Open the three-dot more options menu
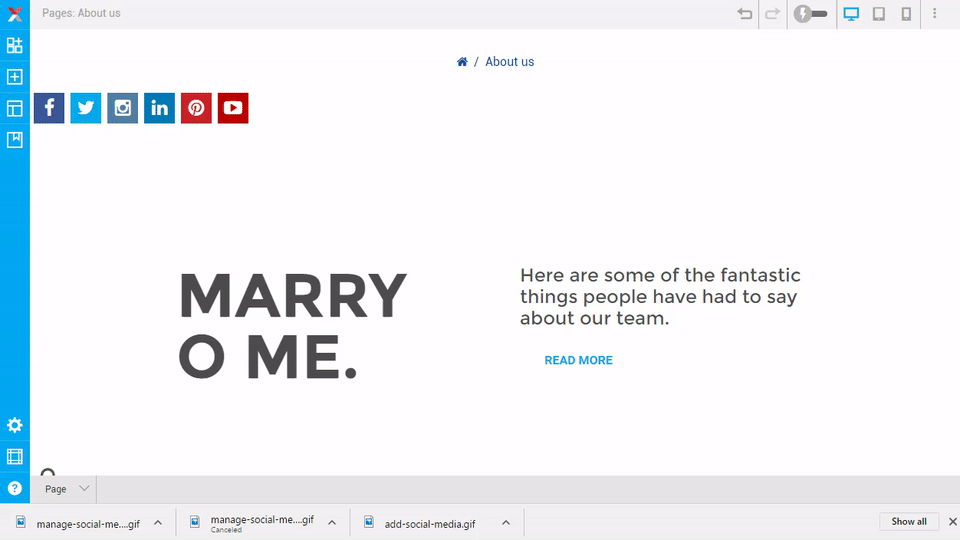Viewport: 960px width, 540px height. coord(935,14)
